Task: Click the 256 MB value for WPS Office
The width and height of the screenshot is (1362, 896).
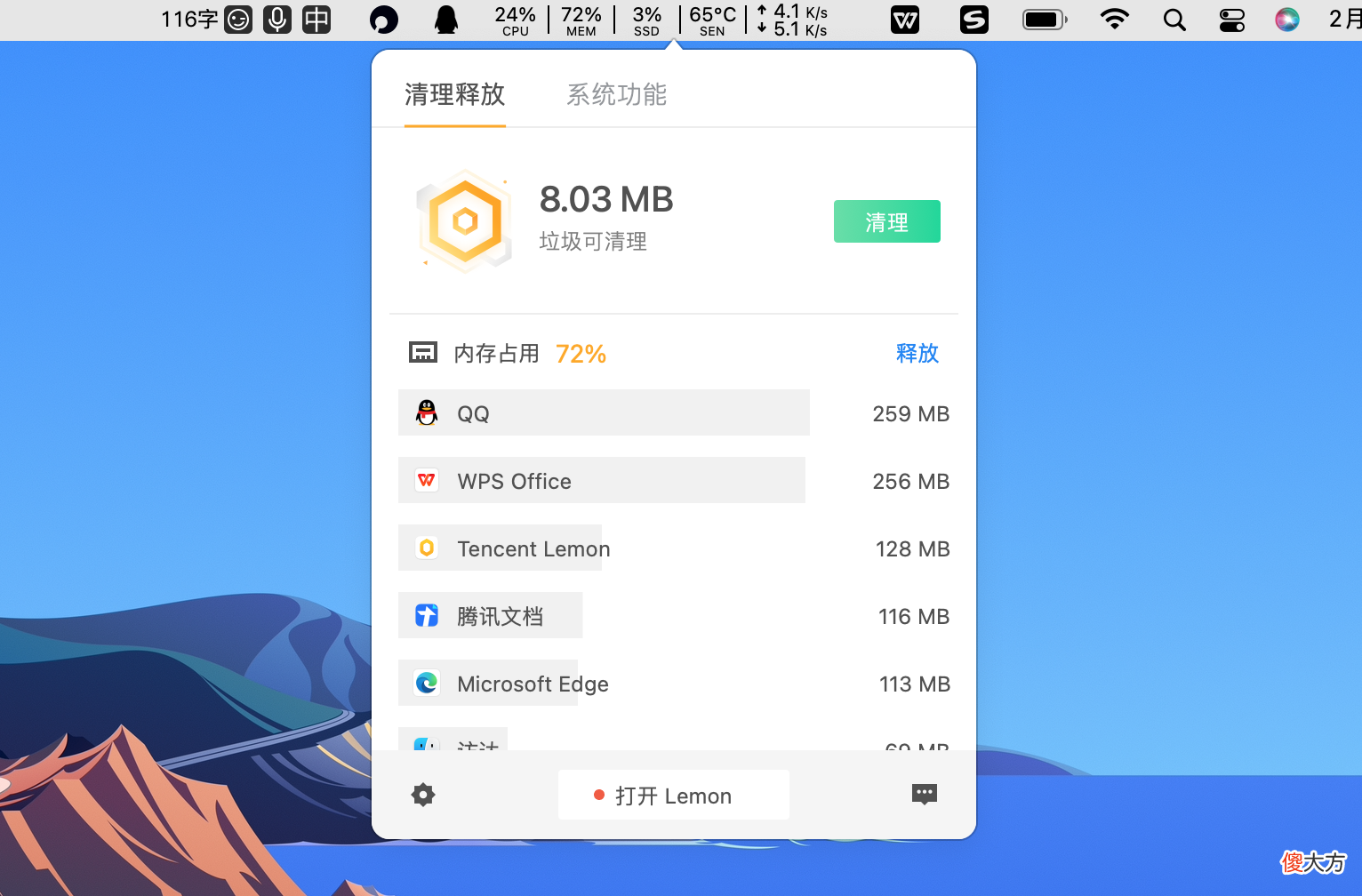Action: (911, 481)
